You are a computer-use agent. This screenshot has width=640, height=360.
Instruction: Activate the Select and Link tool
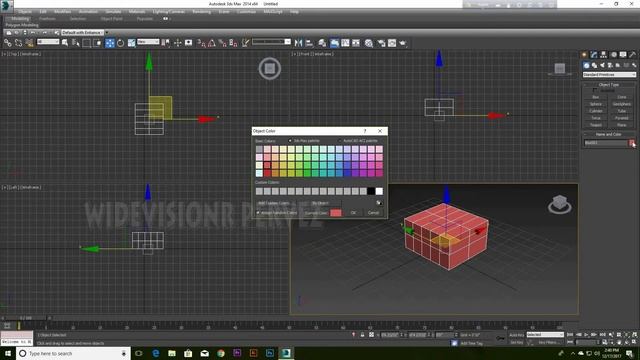[8, 42]
